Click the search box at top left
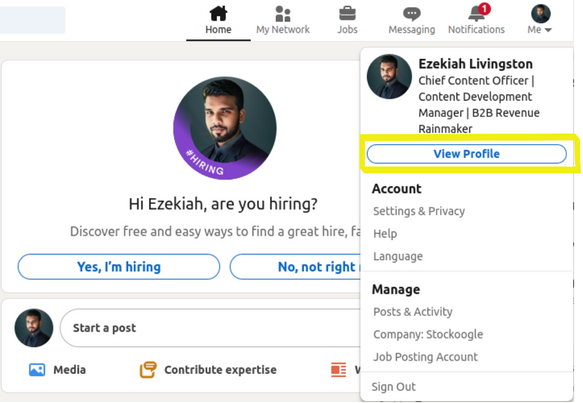This screenshot has height=403, width=583. (32, 20)
